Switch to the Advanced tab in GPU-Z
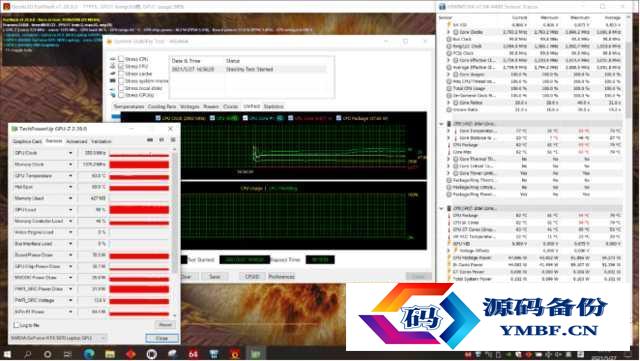Image resolution: width=640 pixels, height=361 pixels. point(77,141)
